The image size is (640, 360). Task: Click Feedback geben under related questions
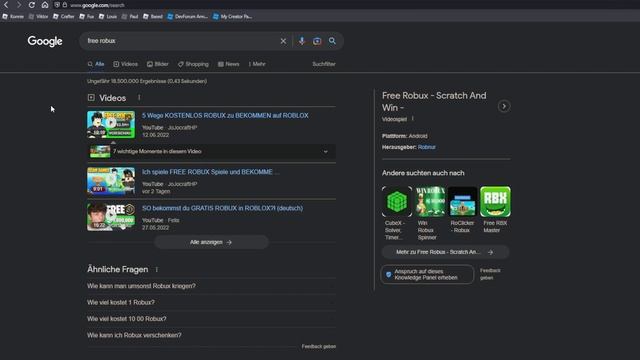click(319, 347)
